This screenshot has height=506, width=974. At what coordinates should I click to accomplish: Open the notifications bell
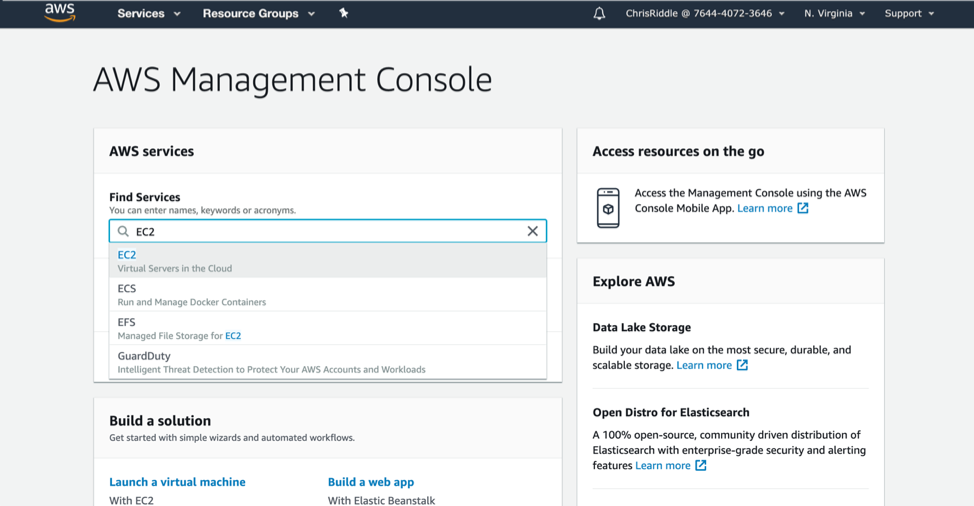[599, 14]
